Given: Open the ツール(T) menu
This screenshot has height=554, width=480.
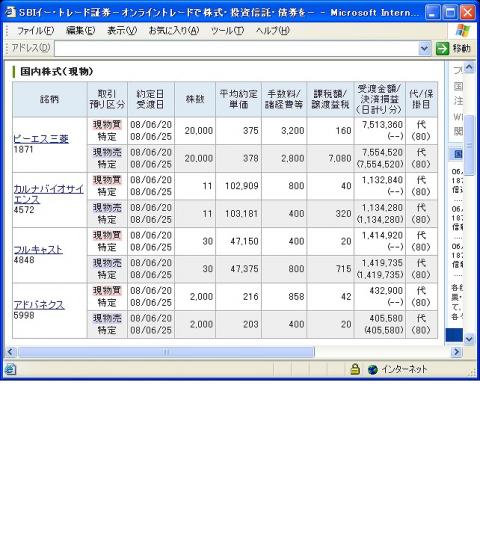Looking at the screenshot, I should click(227, 31).
